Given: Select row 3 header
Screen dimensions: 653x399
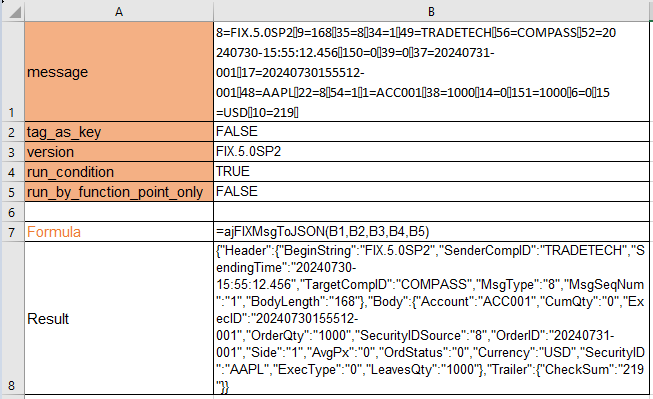Looking at the screenshot, I should coord(12,152).
